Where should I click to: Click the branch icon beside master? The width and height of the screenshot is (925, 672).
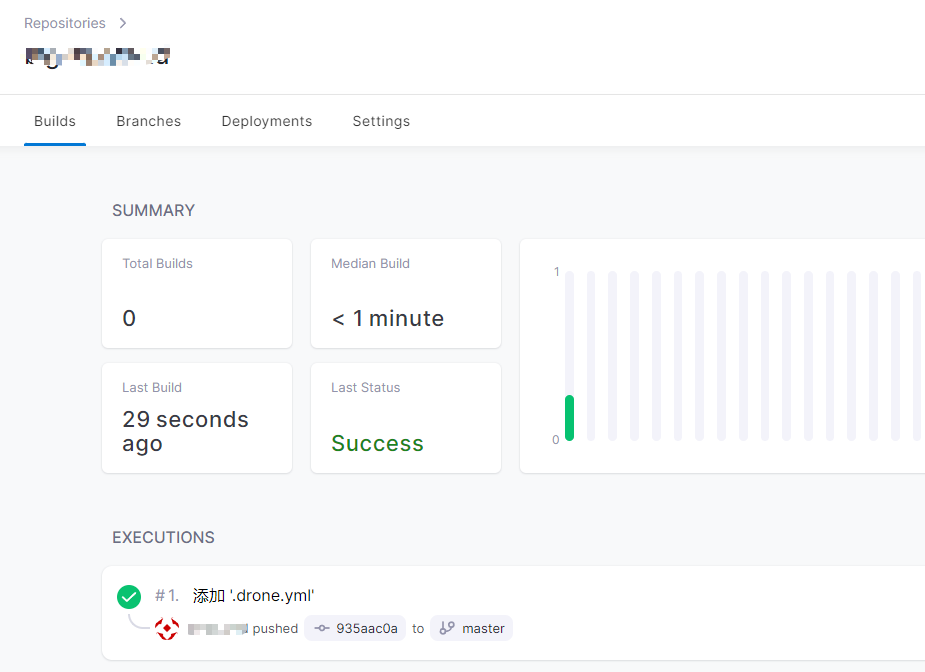click(x=447, y=628)
